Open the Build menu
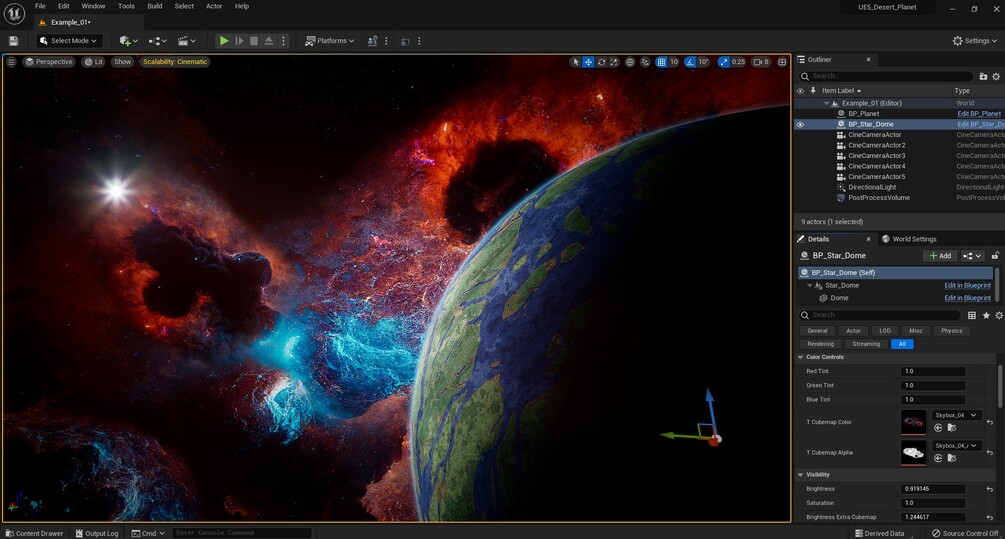Screen dimensions: 1005x539 (154, 6)
